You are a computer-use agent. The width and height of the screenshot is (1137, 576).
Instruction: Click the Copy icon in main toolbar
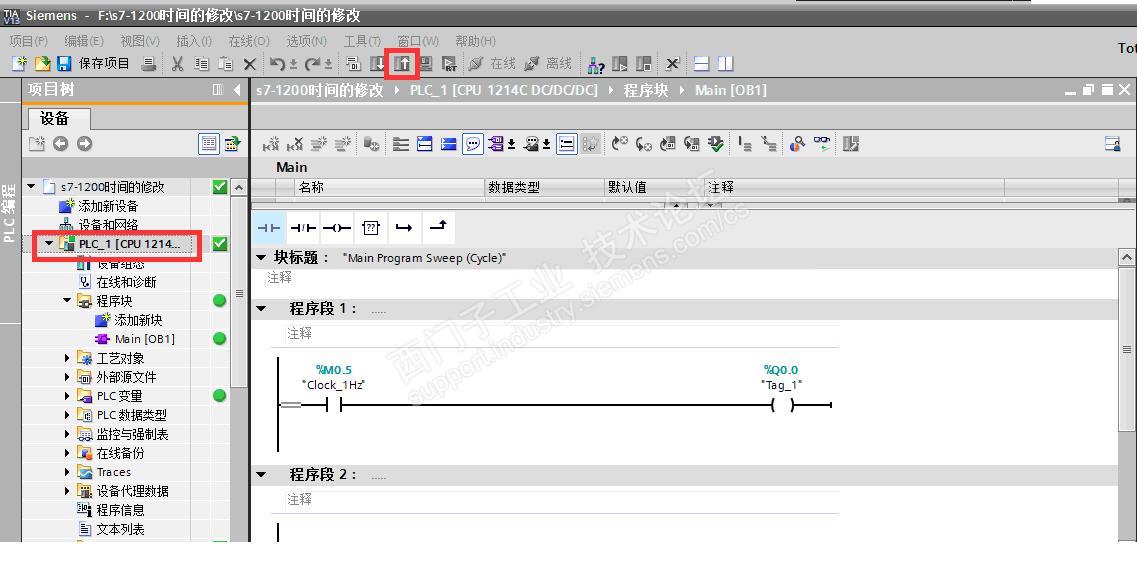click(202, 64)
